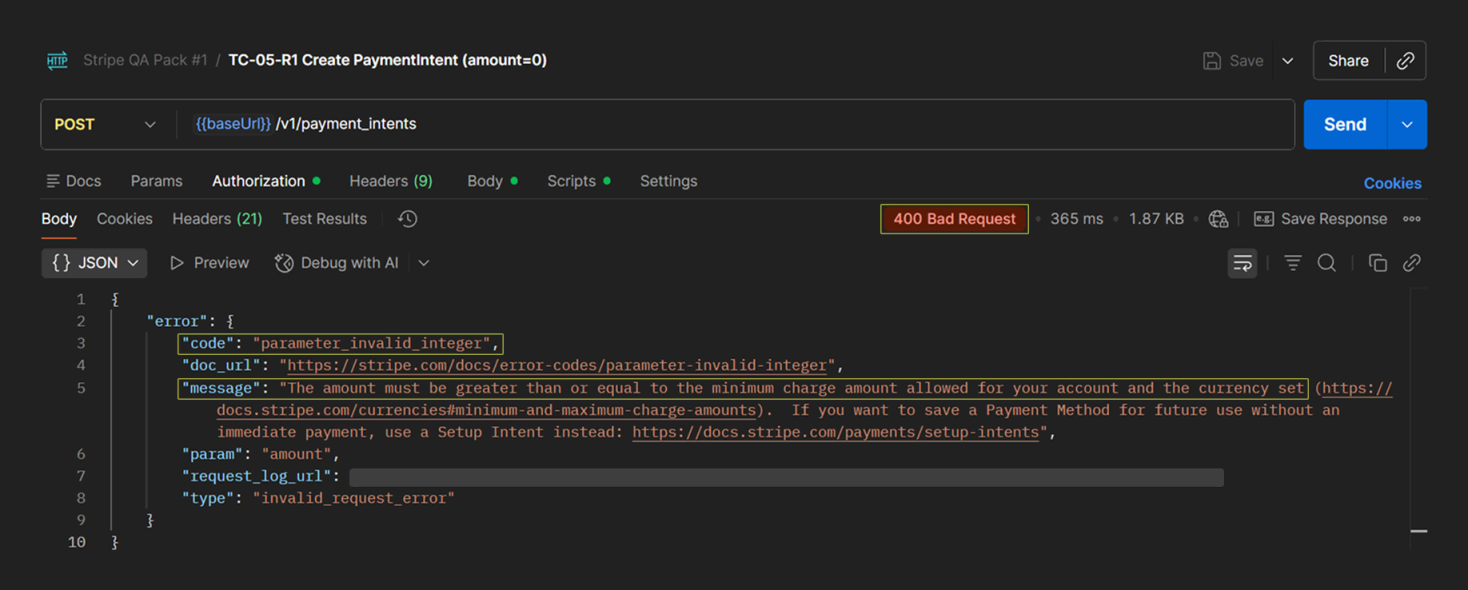Click the {{baseUrl}} variable in the URL
Image resolution: width=1468 pixels, height=590 pixels.
coord(233,124)
